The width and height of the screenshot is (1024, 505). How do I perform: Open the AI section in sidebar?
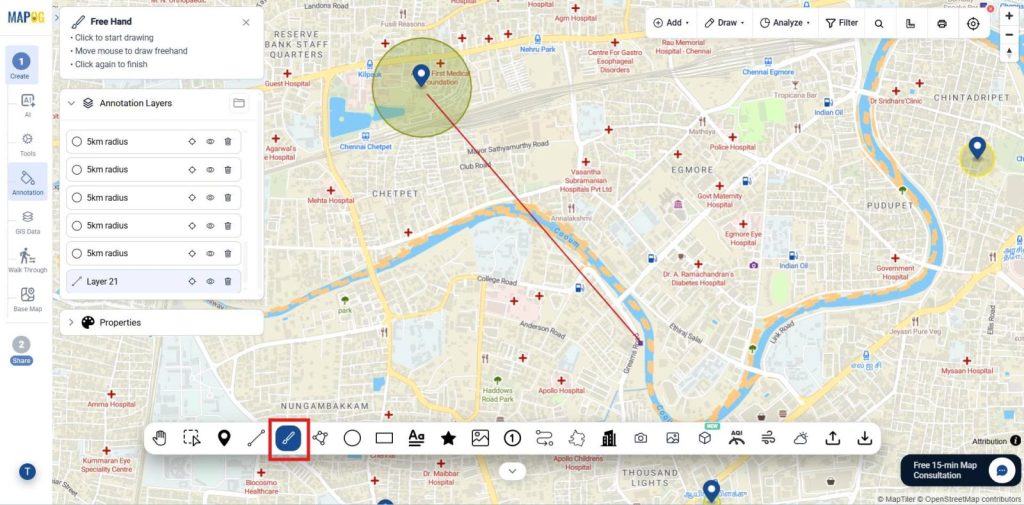[x=27, y=105]
